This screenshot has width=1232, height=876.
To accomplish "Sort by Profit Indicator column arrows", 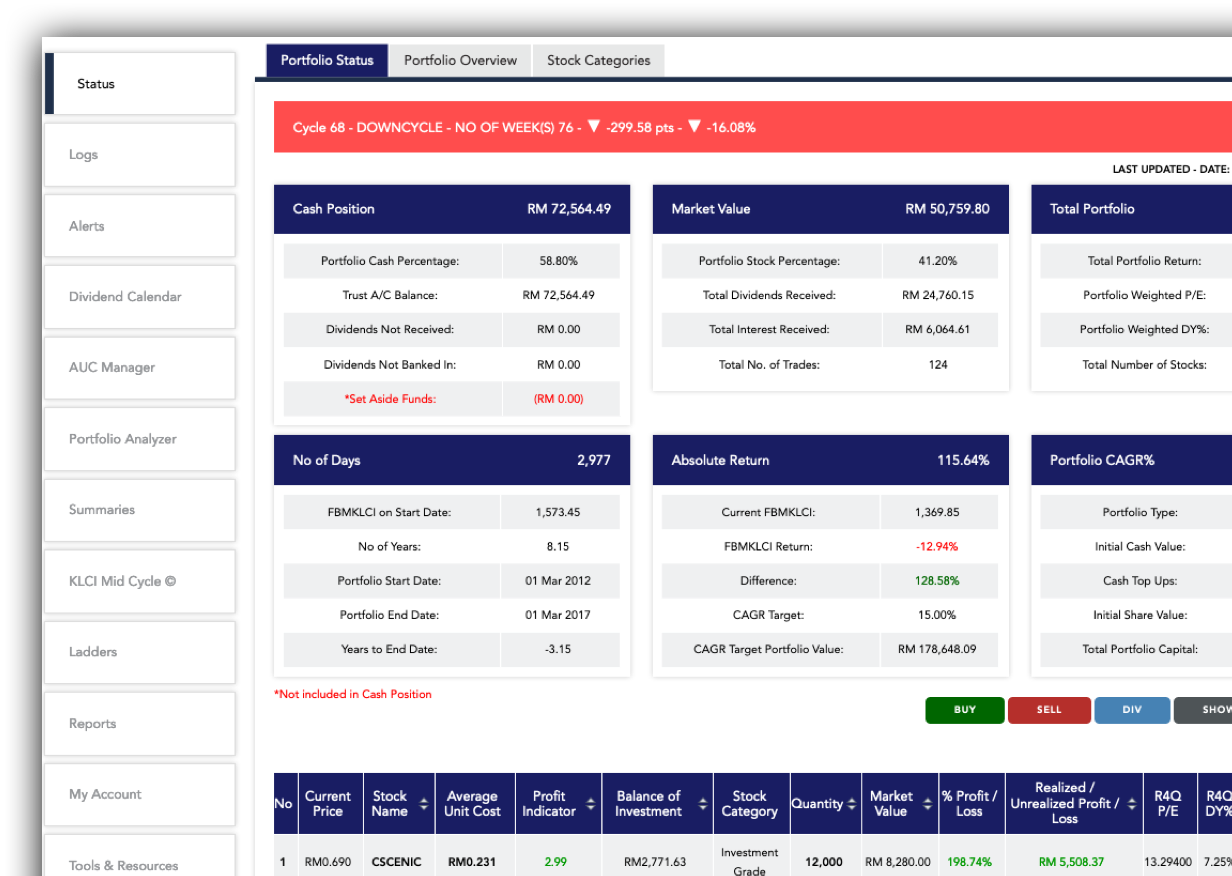I will pos(591,804).
